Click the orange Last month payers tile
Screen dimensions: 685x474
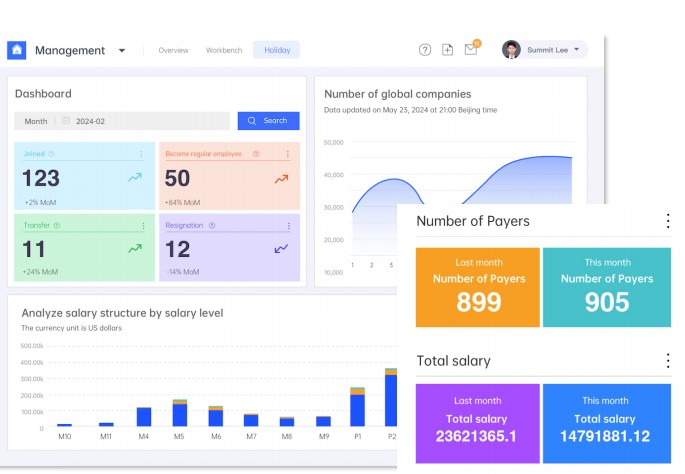(478, 287)
